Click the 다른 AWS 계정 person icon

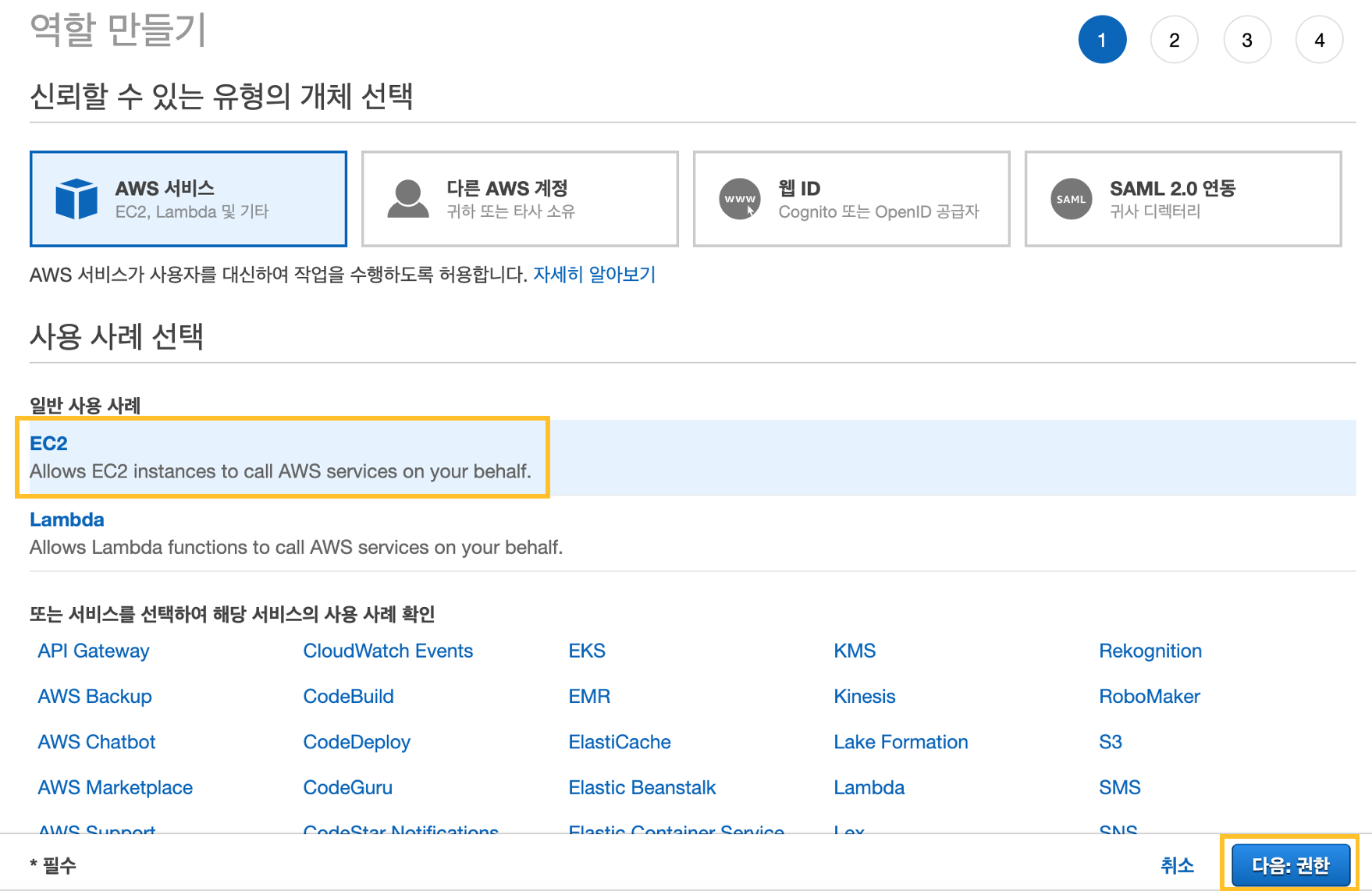(x=408, y=199)
